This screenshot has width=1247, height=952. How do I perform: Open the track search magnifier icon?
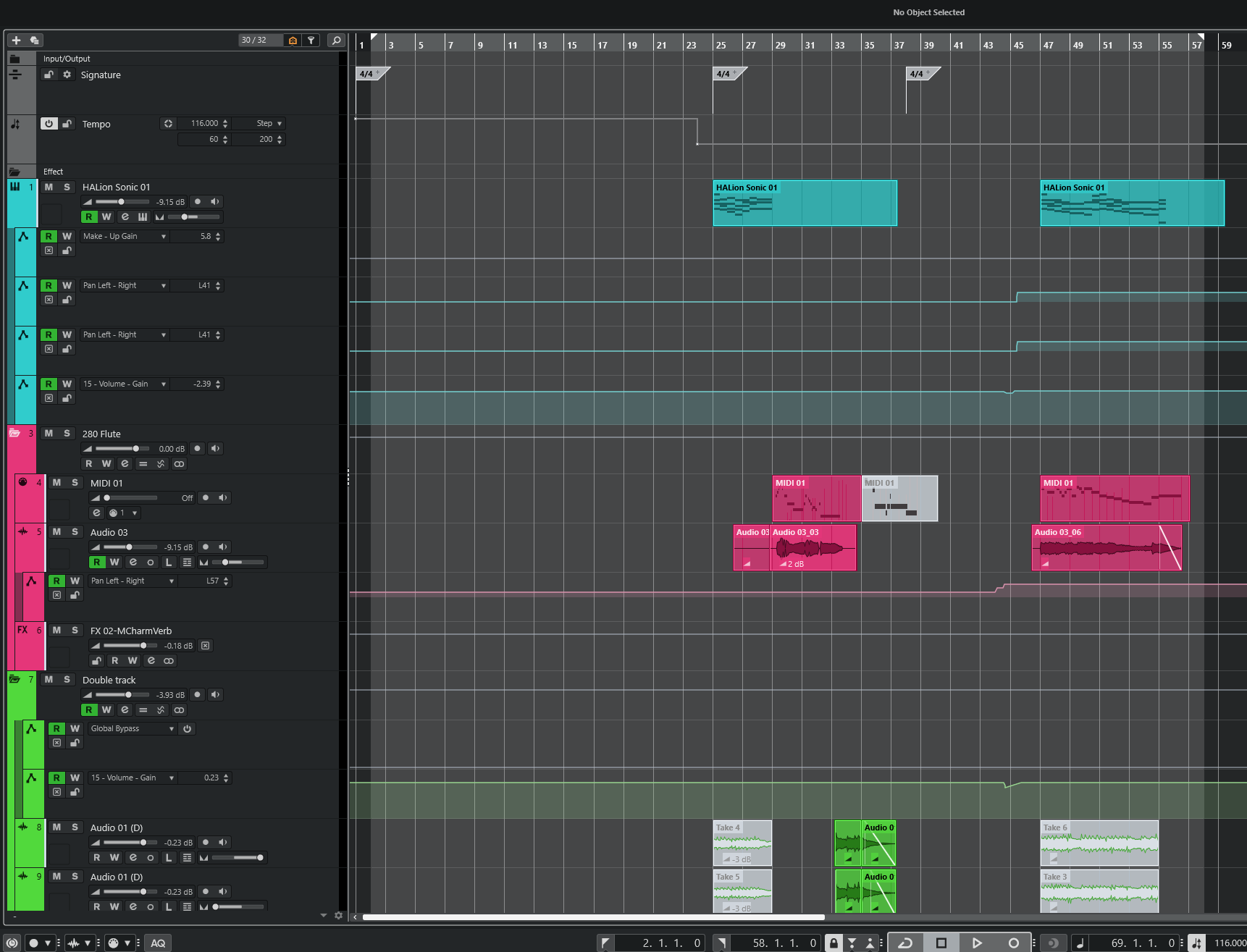[x=336, y=41]
